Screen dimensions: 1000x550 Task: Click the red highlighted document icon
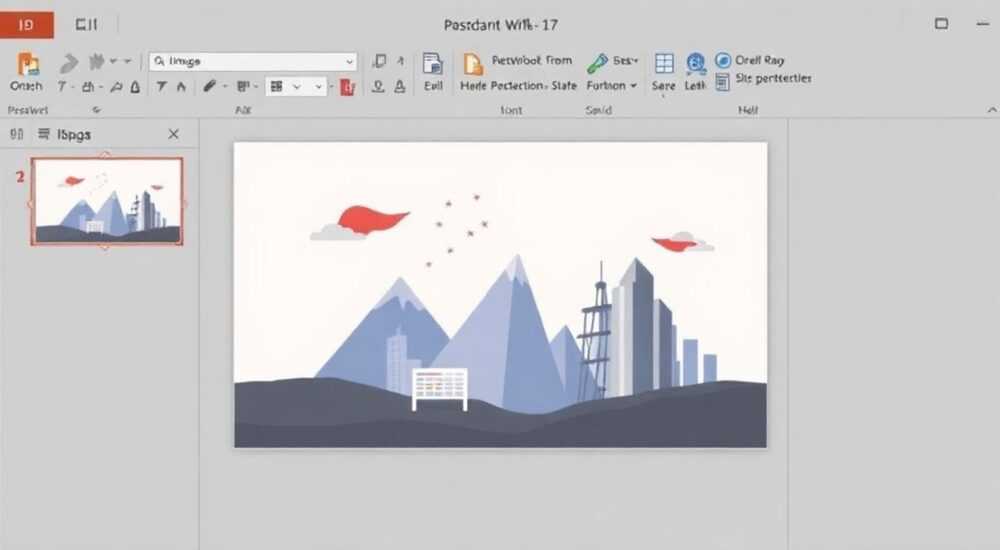[x=348, y=87]
